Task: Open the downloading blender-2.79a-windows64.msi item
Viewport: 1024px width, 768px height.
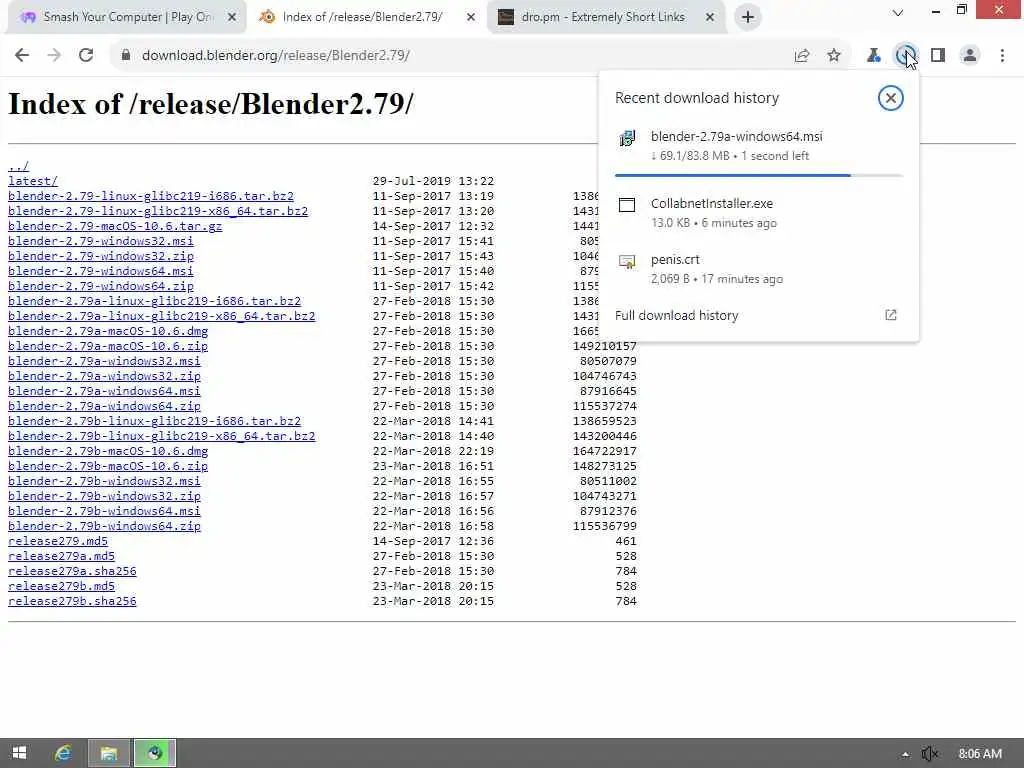Action: click(x=758, y=146)
